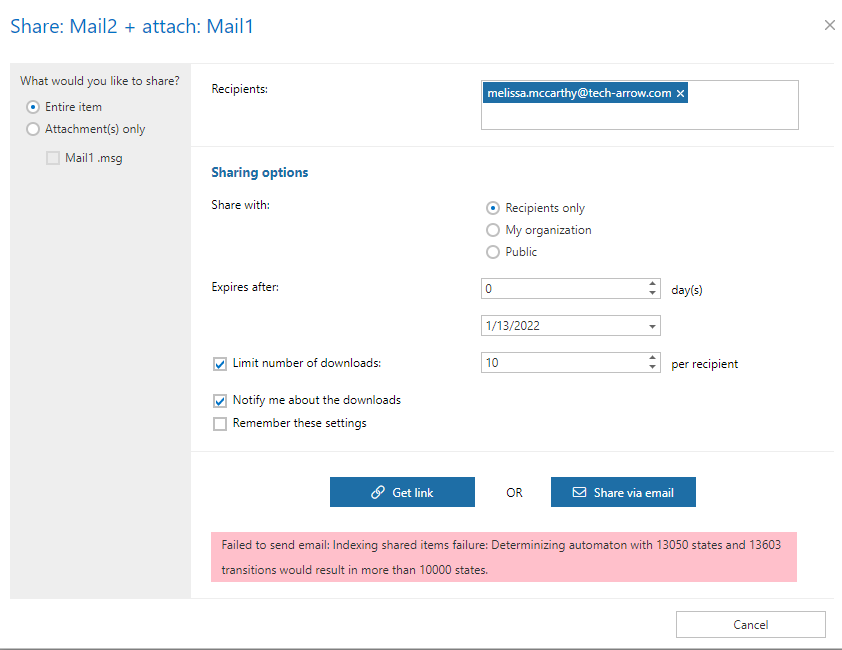Select the Entire item radio option

click(33, 107)
